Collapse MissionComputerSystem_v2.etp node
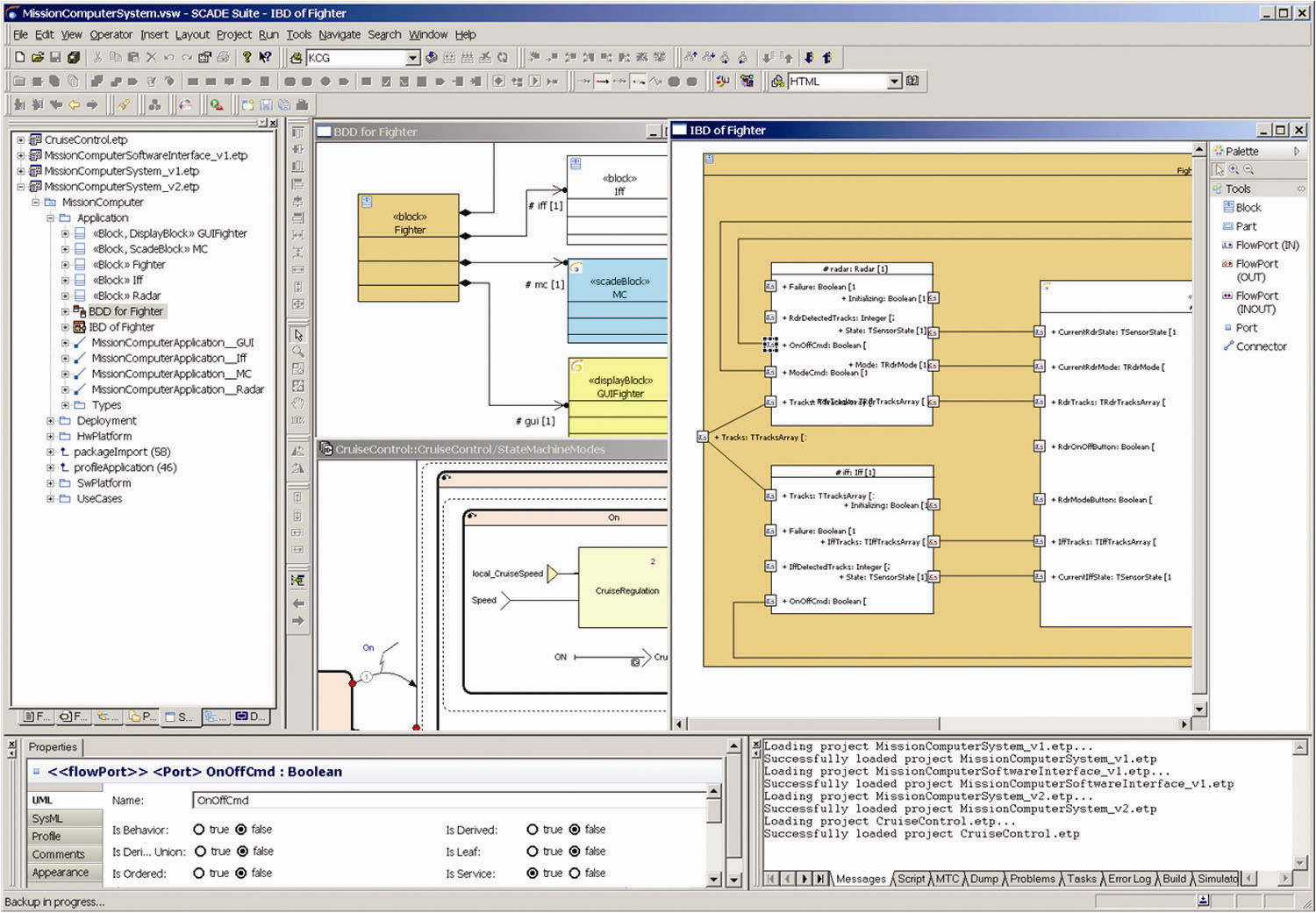This screenshot has height=913, width=1316. [x=21, y=187]
